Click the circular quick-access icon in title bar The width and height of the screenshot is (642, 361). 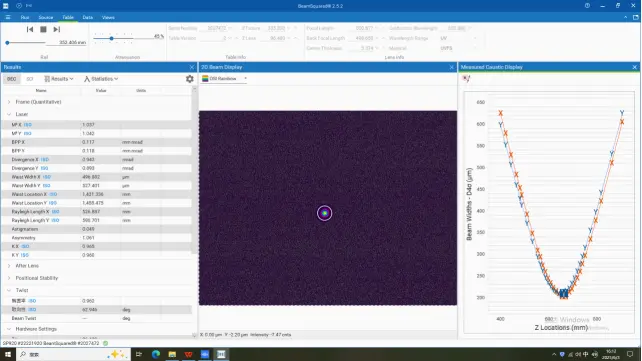click(x=19, y=6)
